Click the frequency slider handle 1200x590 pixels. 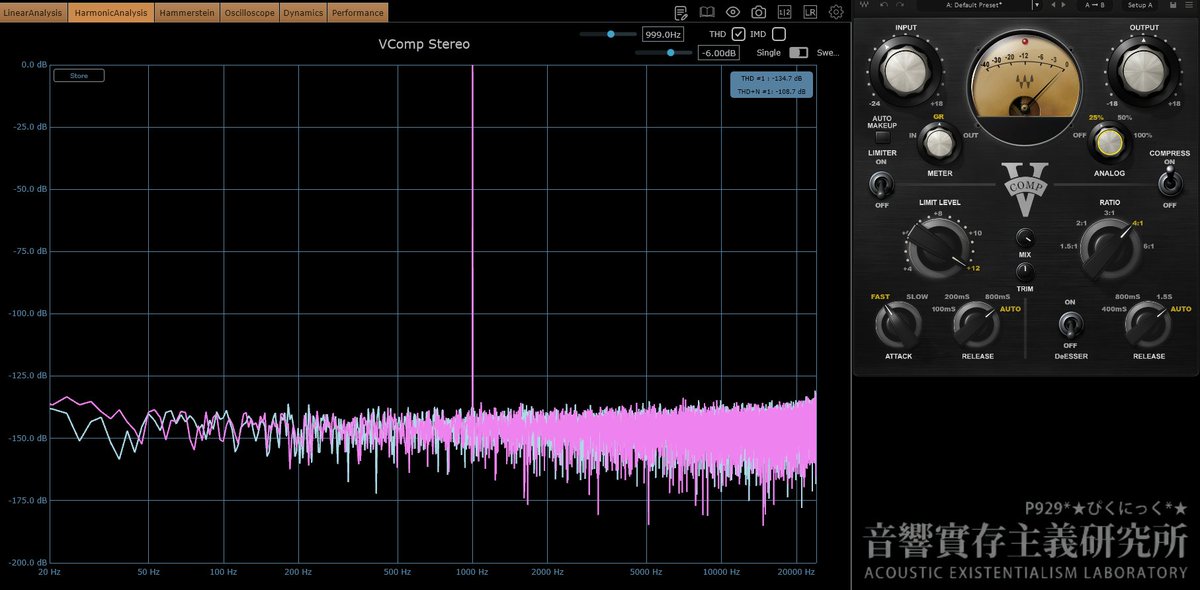[x=611, y=34]
